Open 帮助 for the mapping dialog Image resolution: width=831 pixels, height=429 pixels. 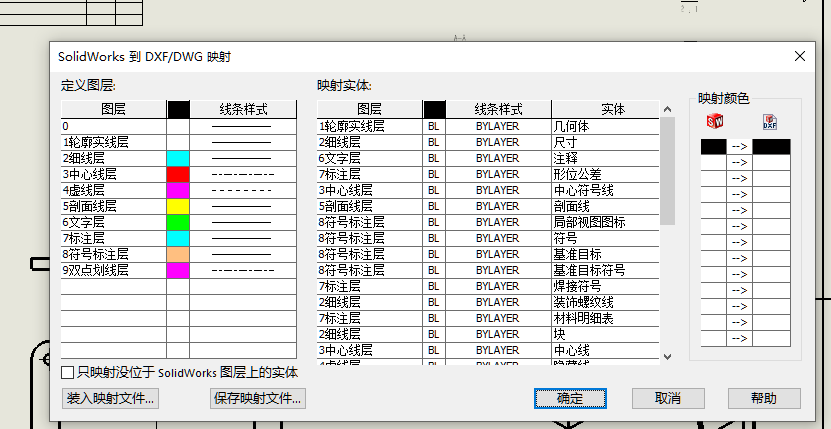[x=764, y=398]
